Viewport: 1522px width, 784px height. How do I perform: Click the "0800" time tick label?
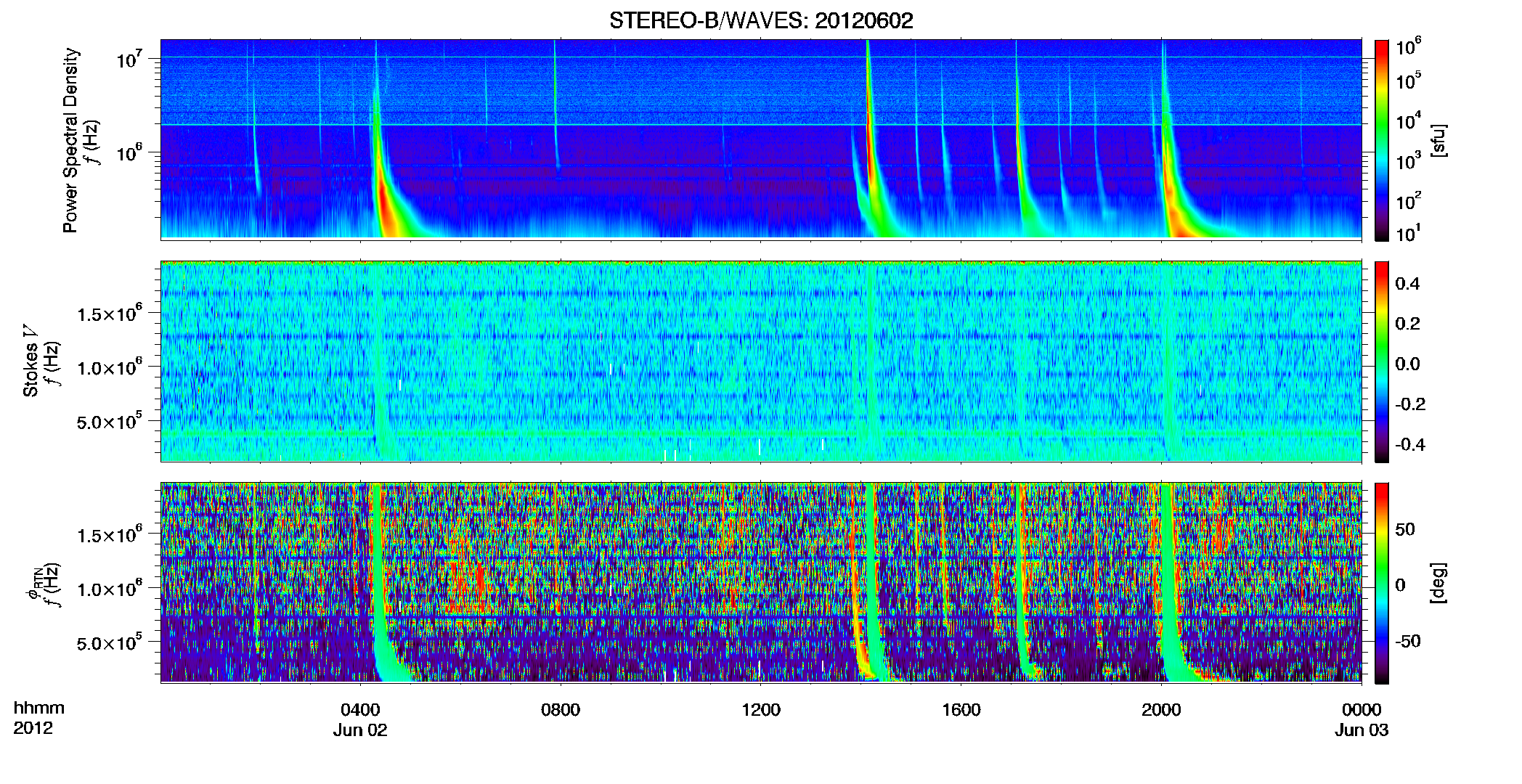[561, 709]
